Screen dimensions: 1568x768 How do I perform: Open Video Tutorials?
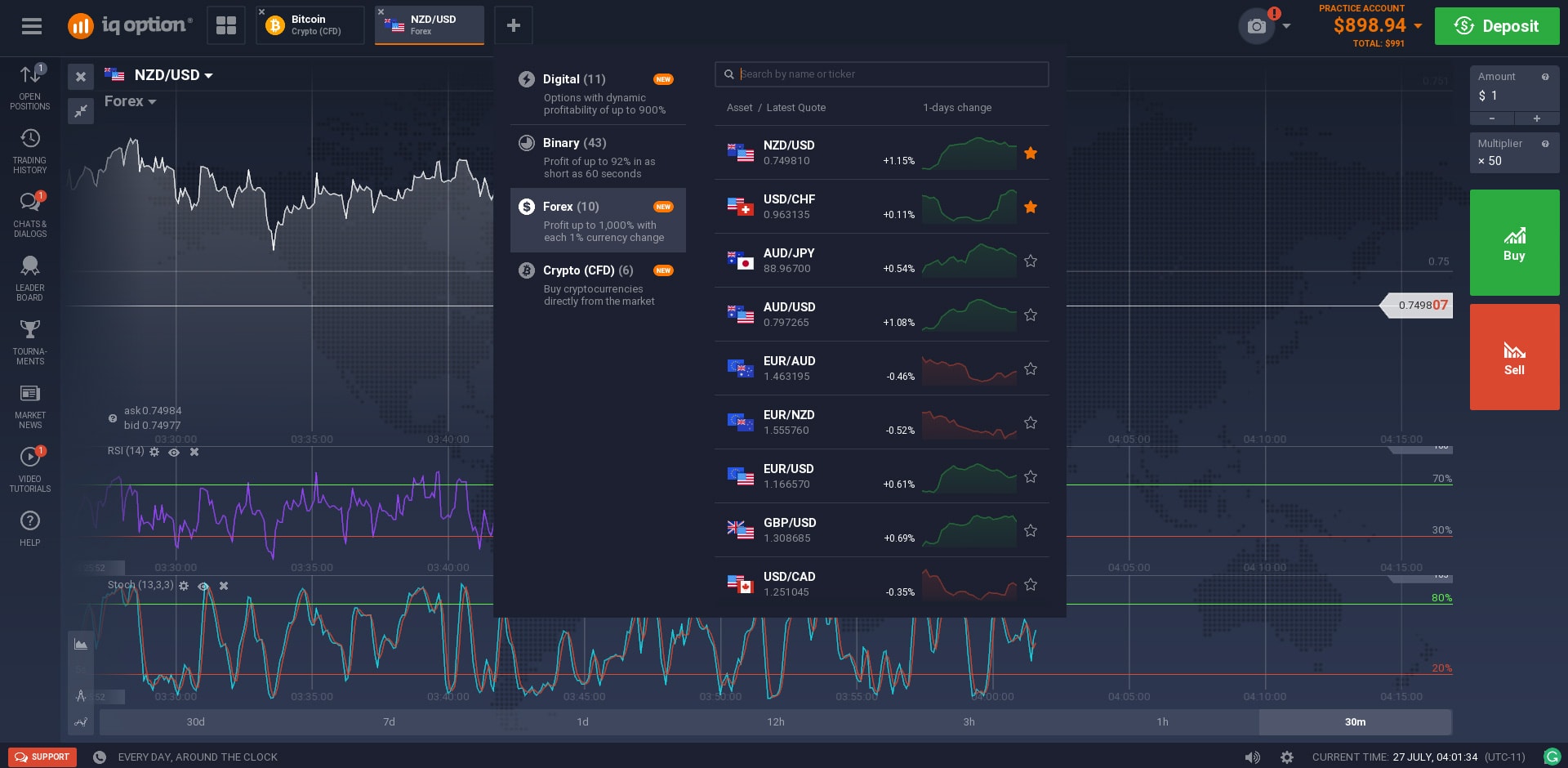point(30,470)
